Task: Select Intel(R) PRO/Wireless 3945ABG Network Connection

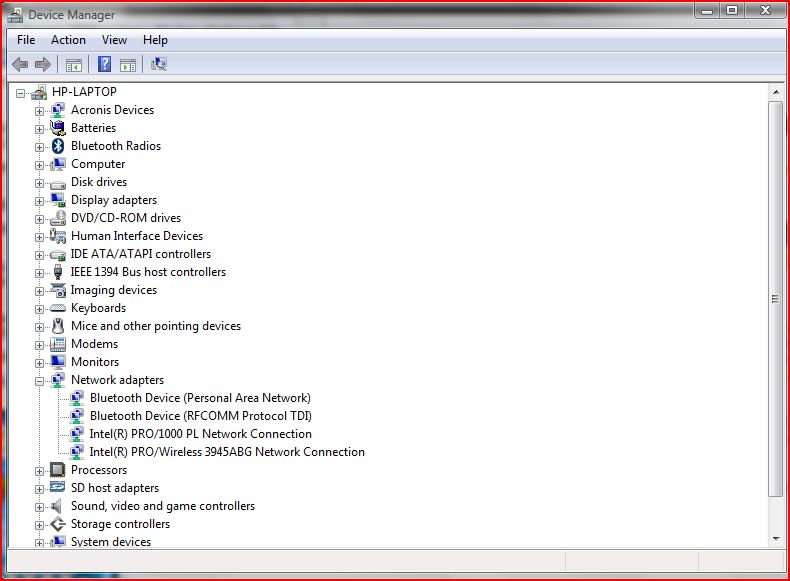Action: [227, 452]
